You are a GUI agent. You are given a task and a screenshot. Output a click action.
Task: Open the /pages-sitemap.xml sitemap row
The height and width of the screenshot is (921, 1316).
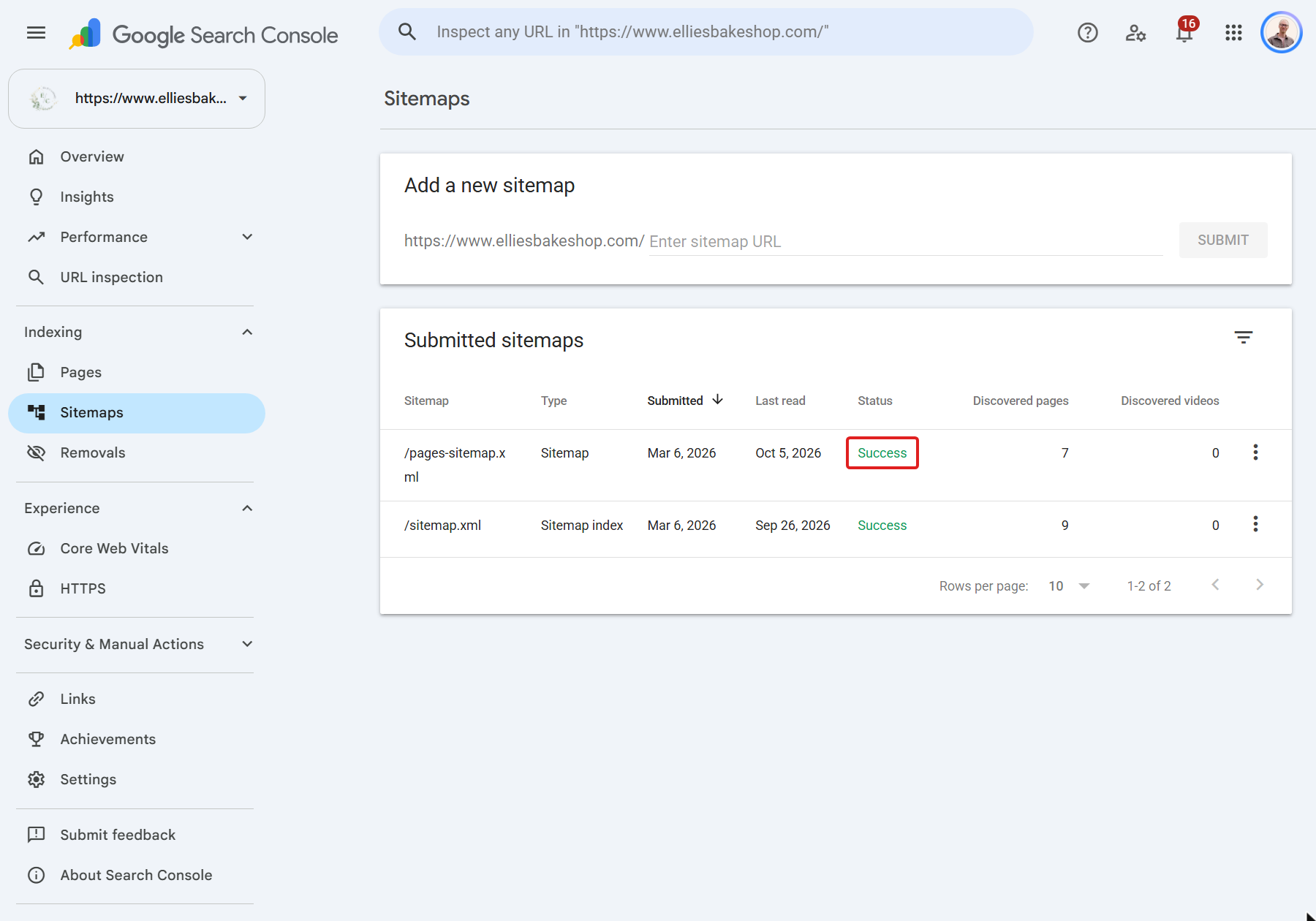[836, 465]
